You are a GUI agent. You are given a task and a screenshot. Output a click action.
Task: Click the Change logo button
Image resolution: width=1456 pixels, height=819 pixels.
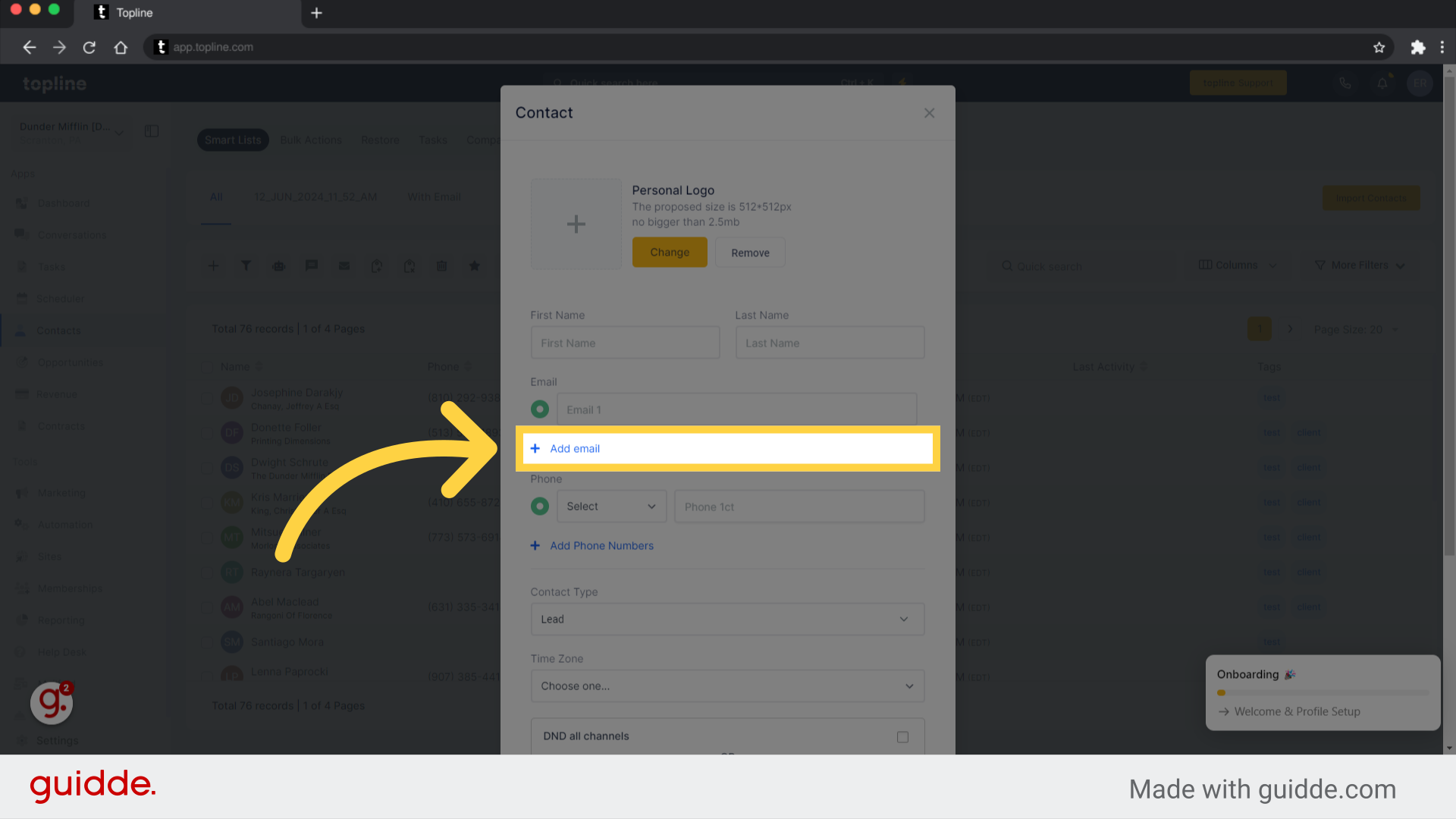(x=669, y=253)
